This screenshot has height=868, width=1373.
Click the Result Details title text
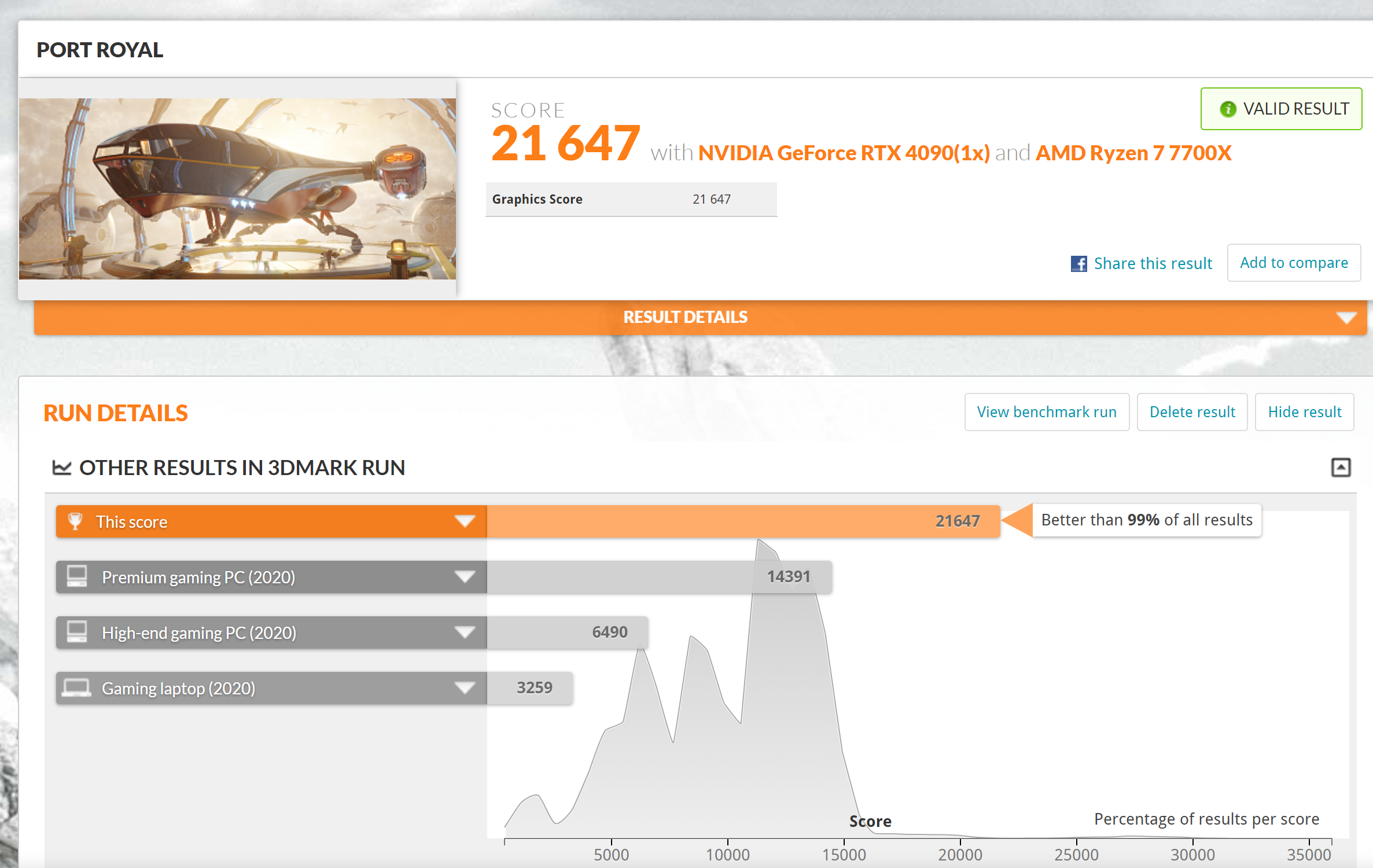[x=685, y=317]
